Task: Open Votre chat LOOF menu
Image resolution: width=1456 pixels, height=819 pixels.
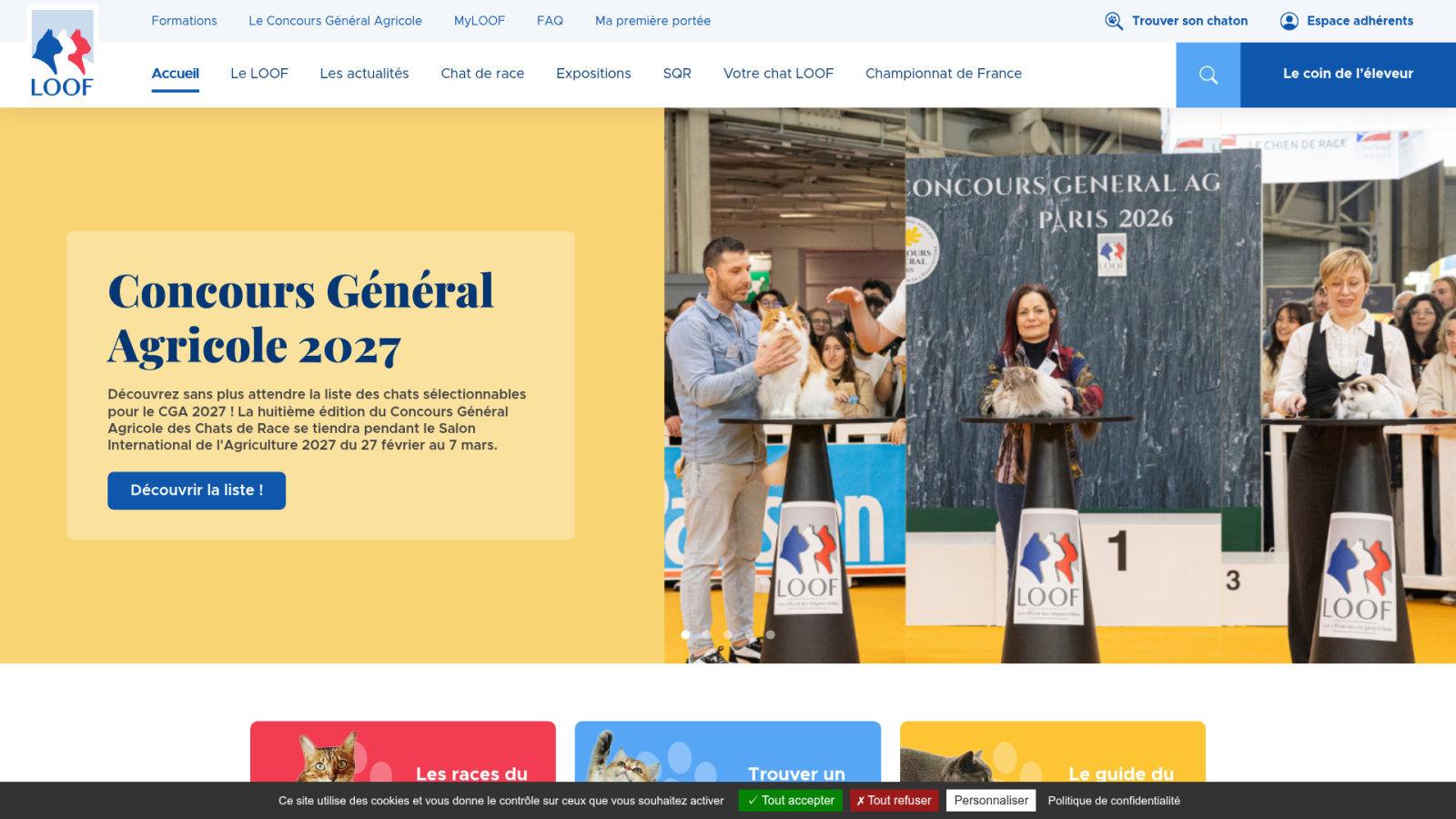Action: (778, 74)
